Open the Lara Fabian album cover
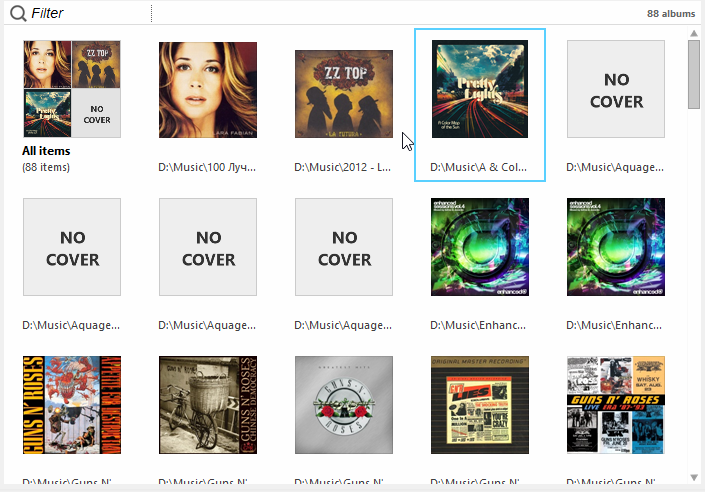The height and width of the screenshot is (492, 705). [x=208, y=89]
